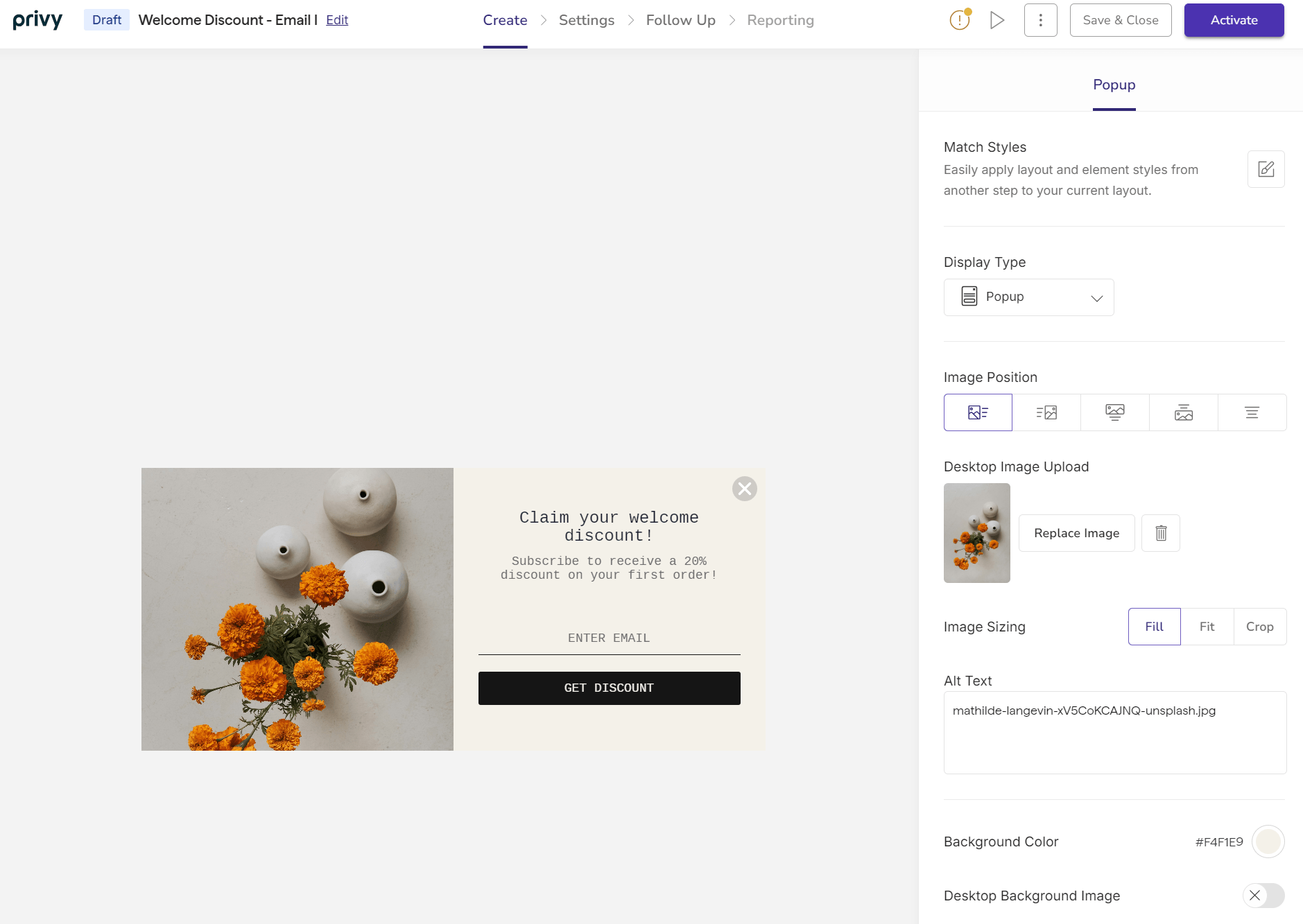Select image-bottom position layout

1184,412
